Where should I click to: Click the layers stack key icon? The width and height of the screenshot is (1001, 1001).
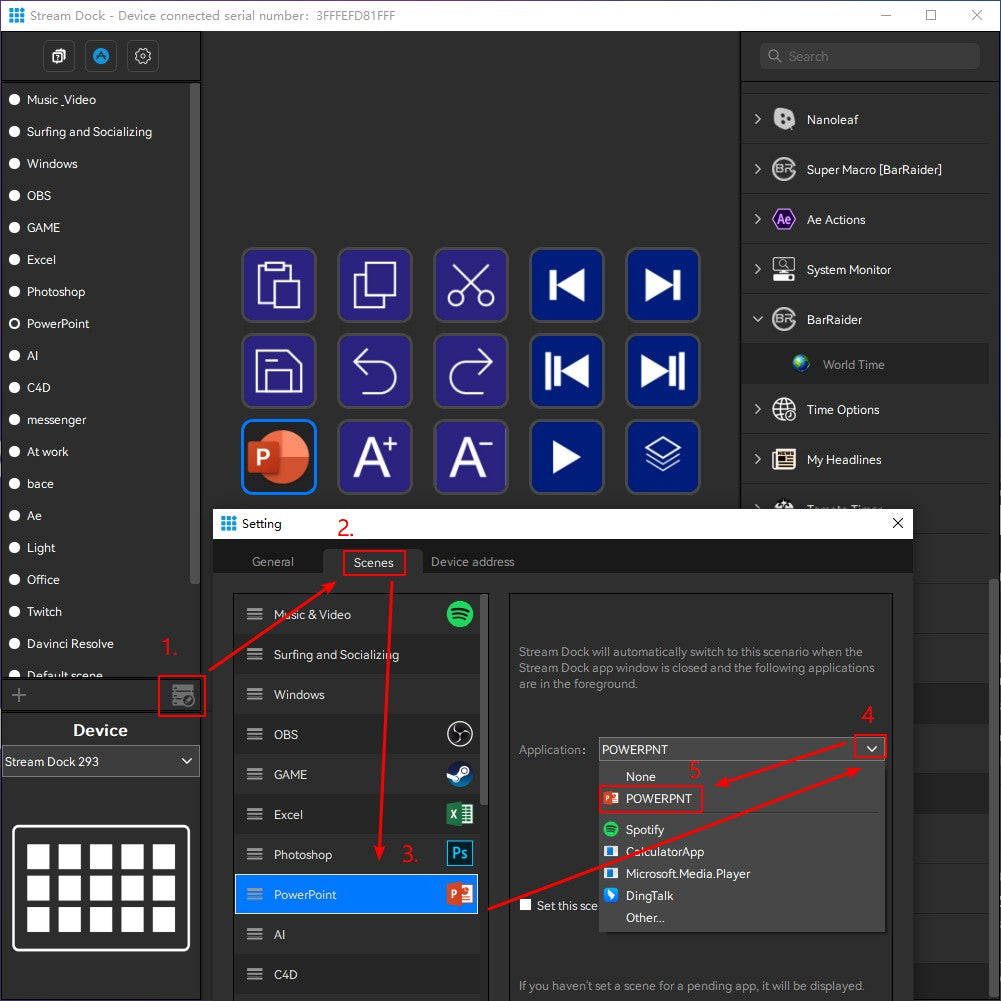click(663, 457)
